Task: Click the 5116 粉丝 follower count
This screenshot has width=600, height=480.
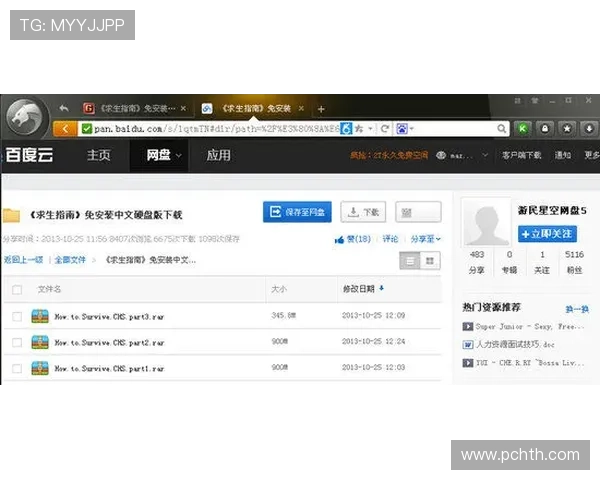Action: click(x=574, y=262)
